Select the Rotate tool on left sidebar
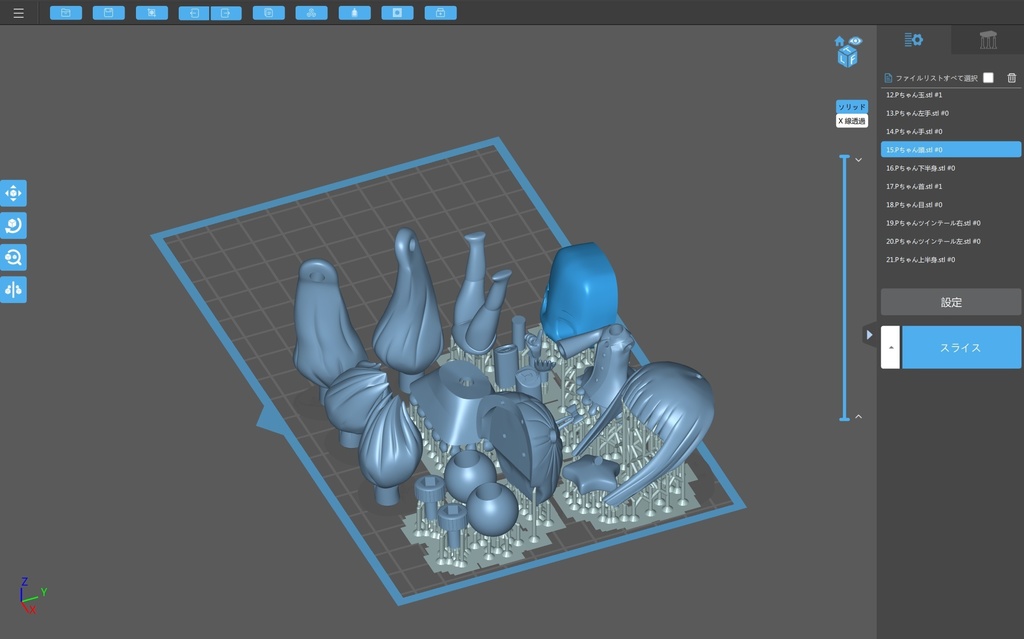This screenshot has width=1024, height=639. [x=13, y=225]
